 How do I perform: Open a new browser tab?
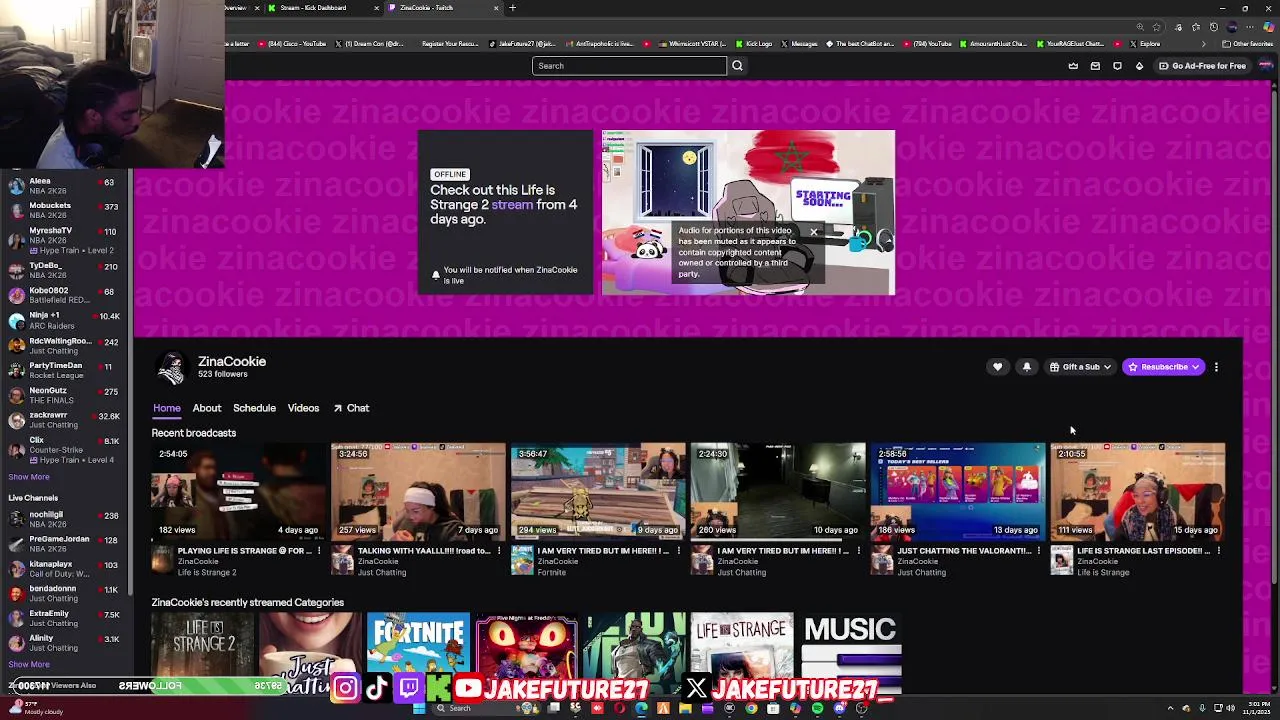(512, 8)
